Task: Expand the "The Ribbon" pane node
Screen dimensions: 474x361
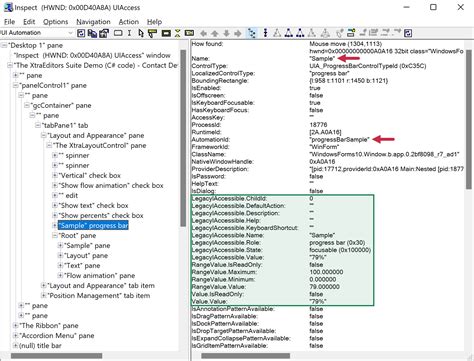Action: [x=15, y=325]
